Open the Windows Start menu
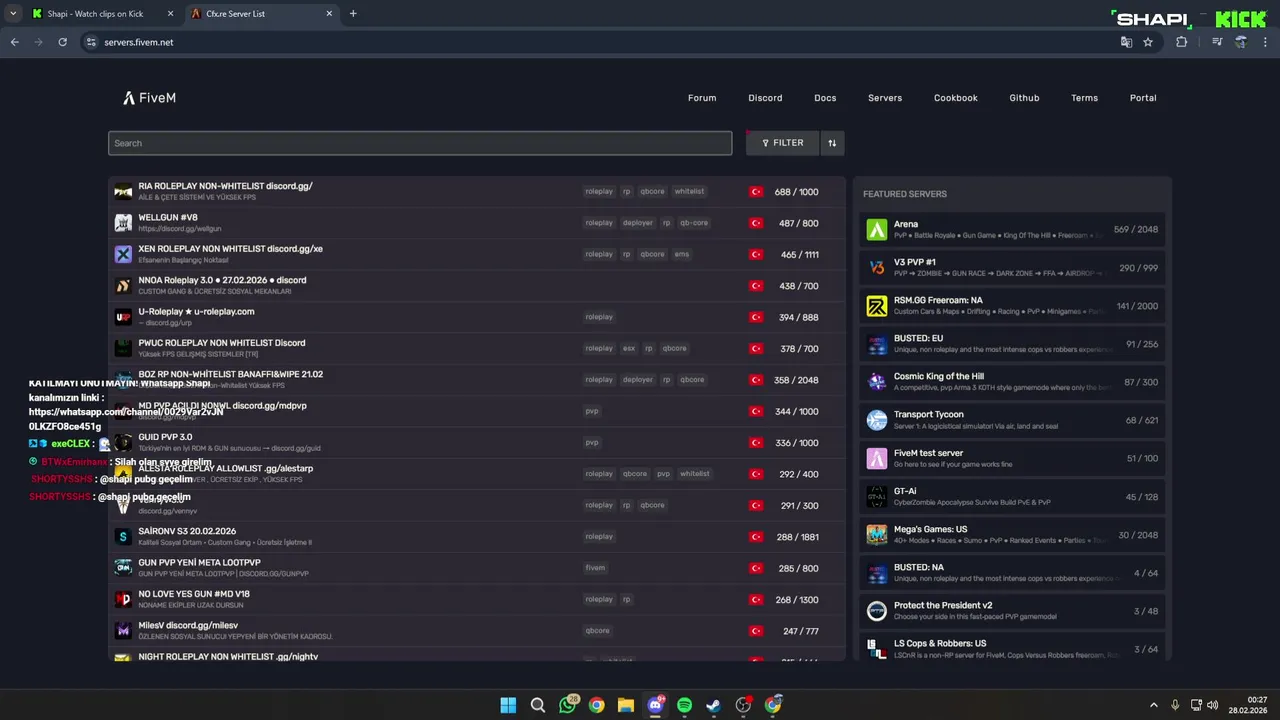The width and height of the screenshot is (1280, 720). [508, 705]
